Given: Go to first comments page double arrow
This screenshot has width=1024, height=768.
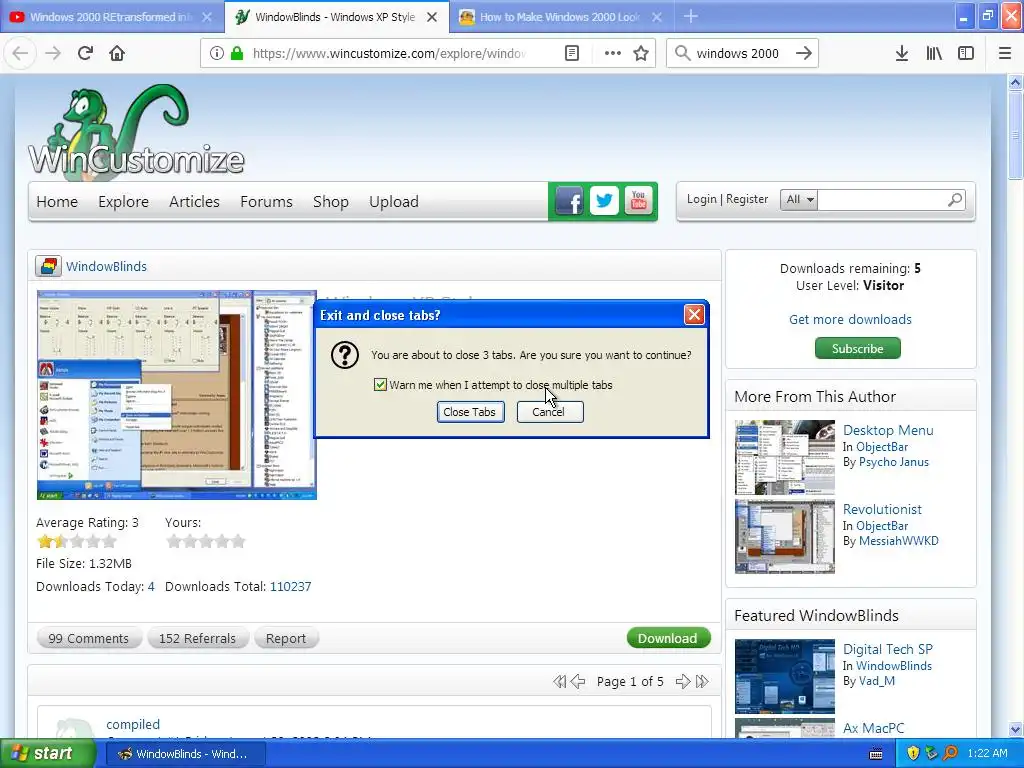Looking at the screenshot, I should (x=560, y=682).
